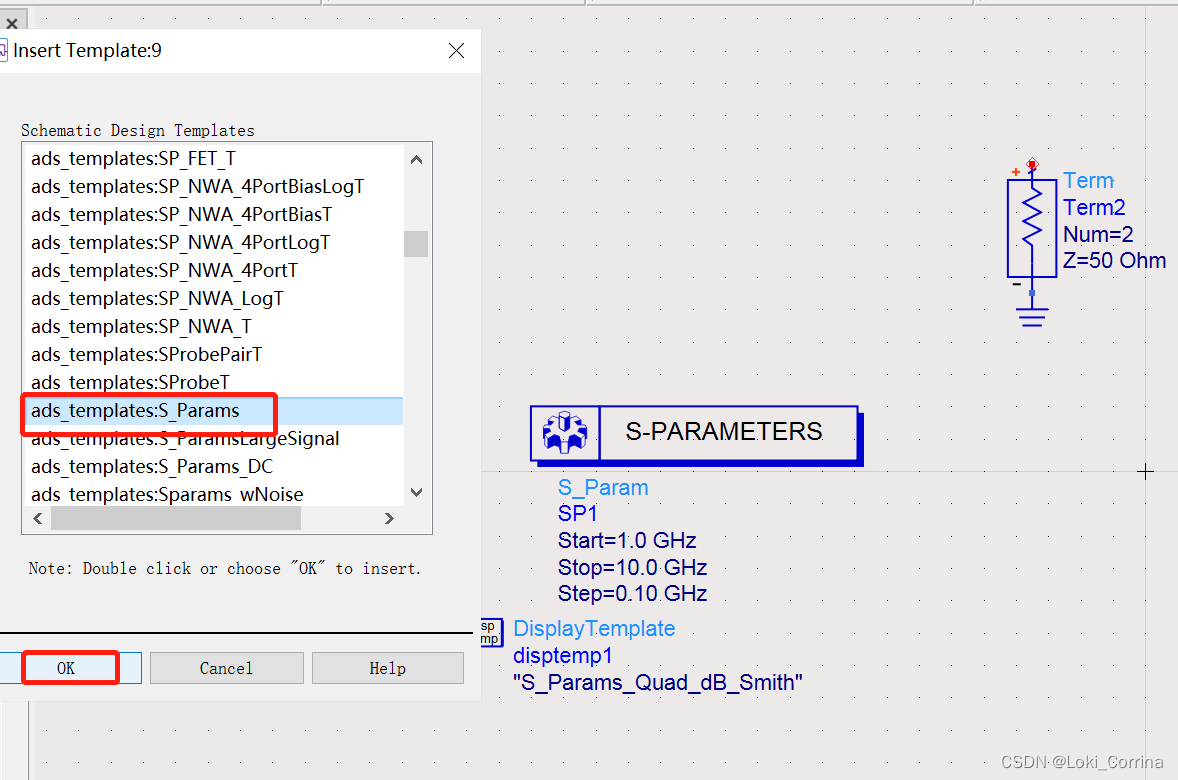Select the DisplayTemplate sp/mp icon

(x=491, y=632)
